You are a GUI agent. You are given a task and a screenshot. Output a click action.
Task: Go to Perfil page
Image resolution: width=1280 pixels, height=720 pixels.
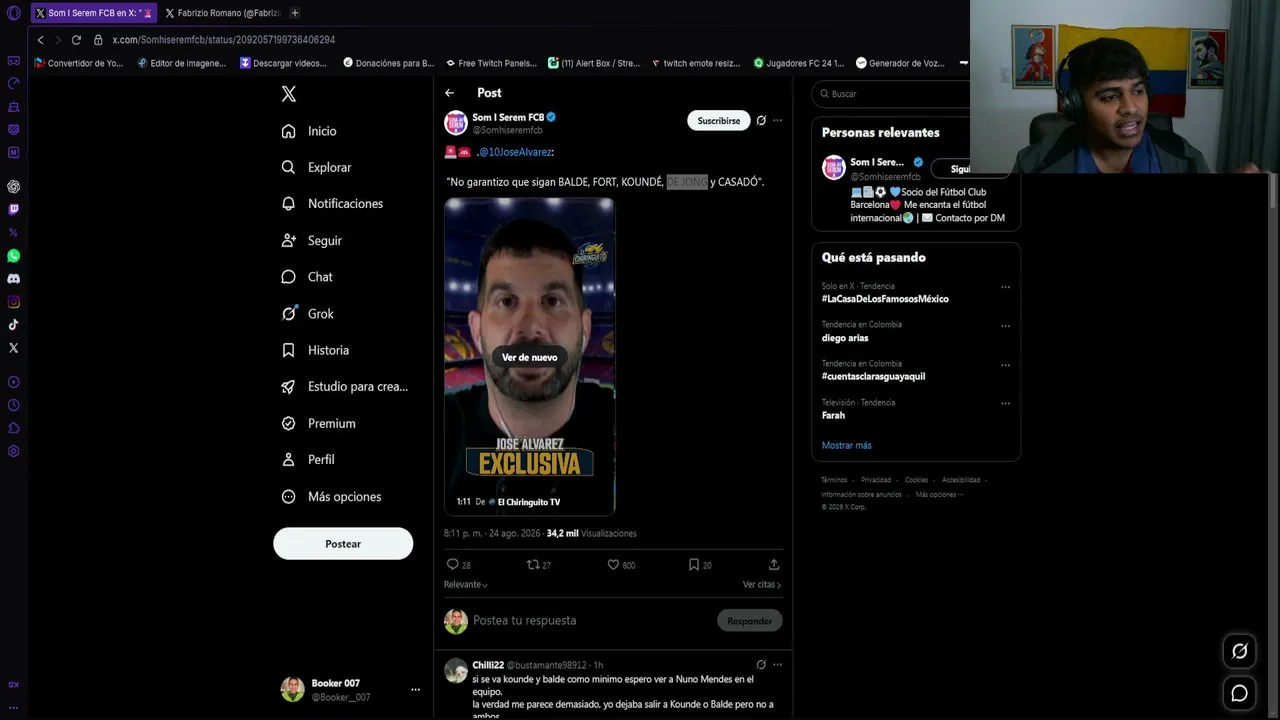coord(308,459)
